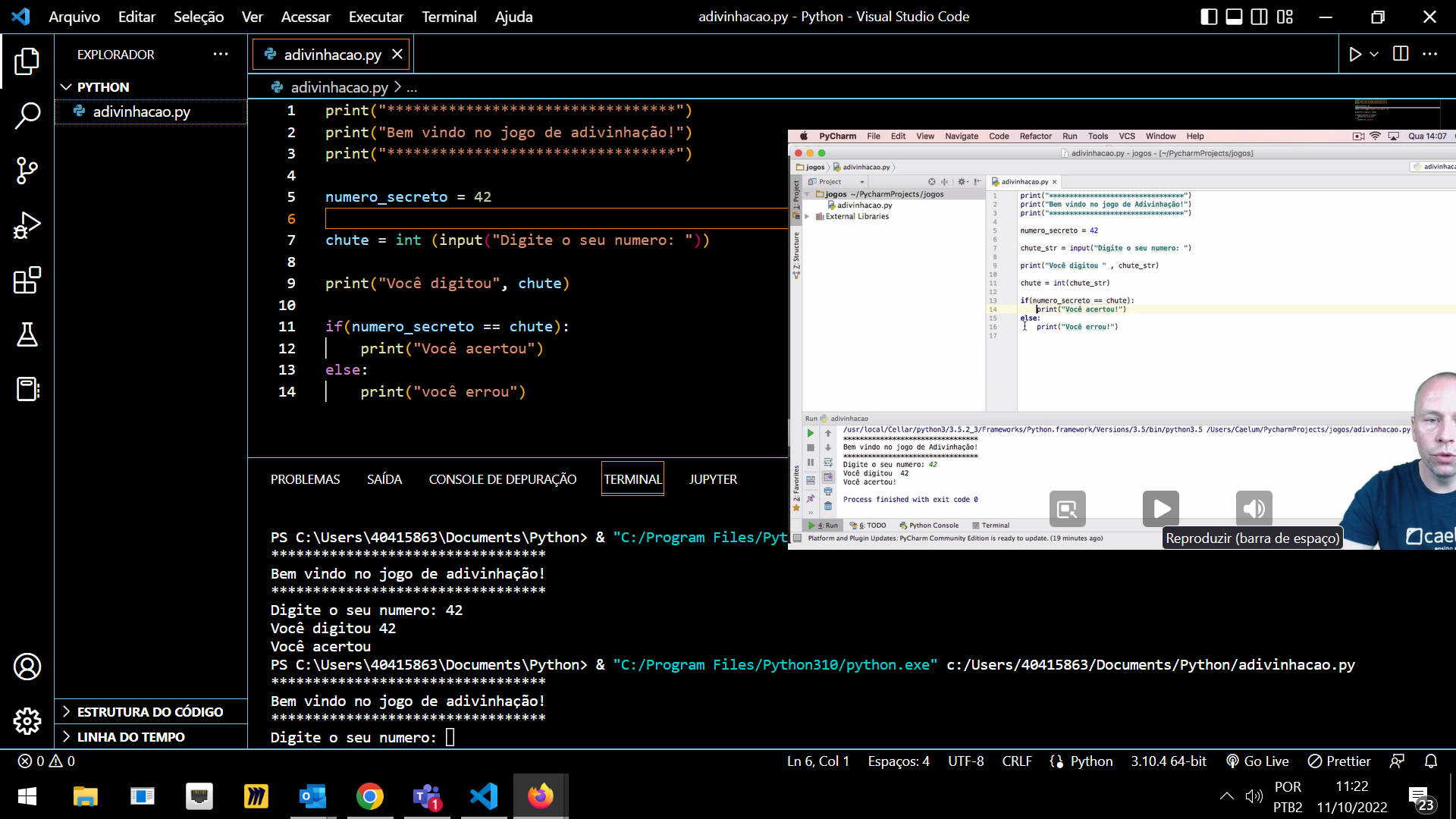Screen dimensions: 1456x819
Task: Open the Ajuda menu
Action: point(513,17)
